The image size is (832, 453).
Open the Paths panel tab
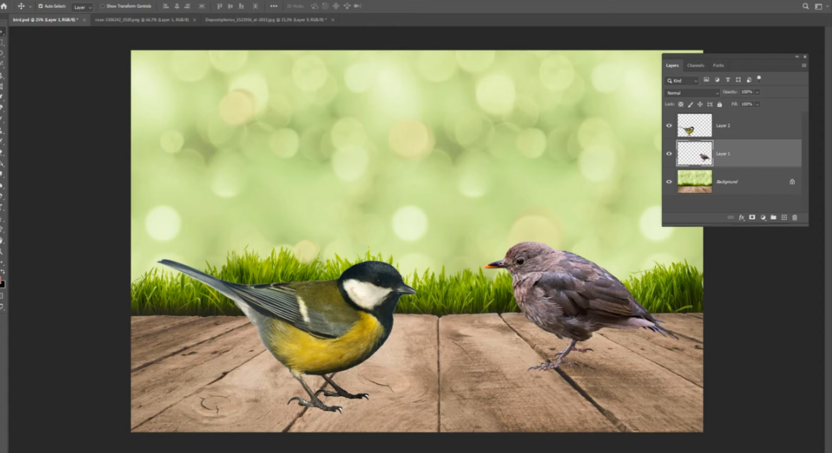(719, 66)
